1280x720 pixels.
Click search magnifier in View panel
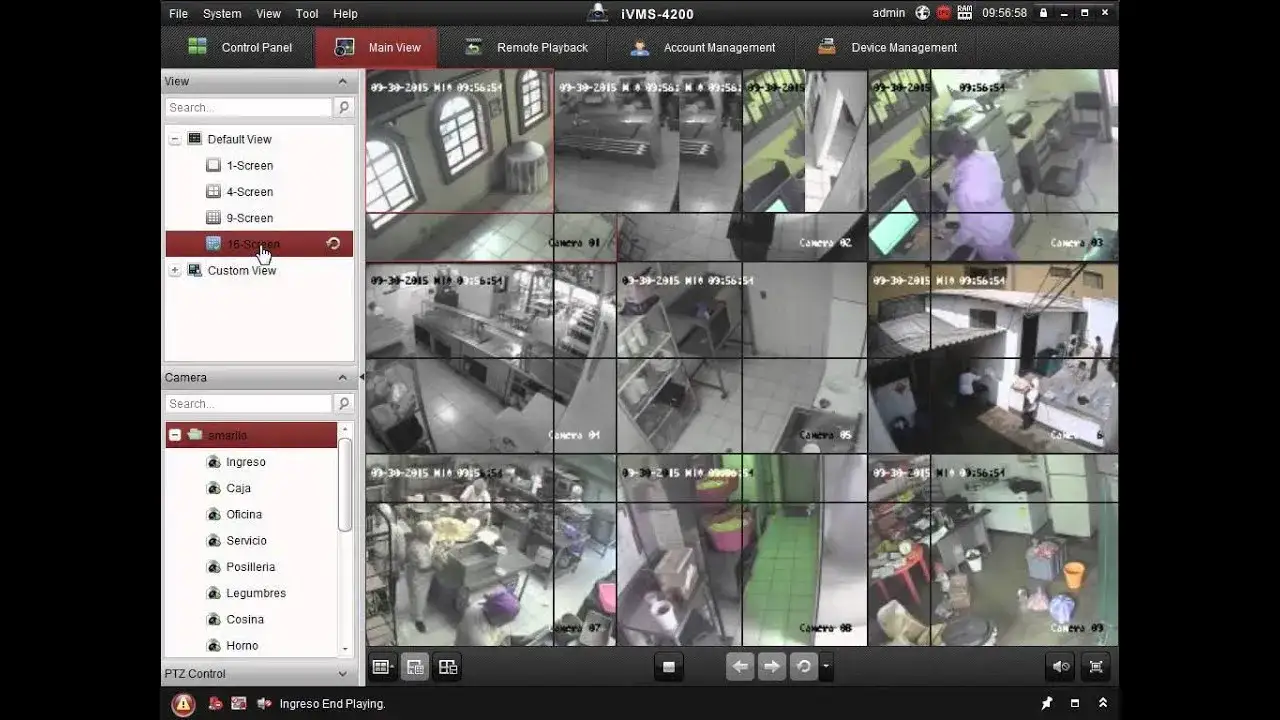(344, 107)
